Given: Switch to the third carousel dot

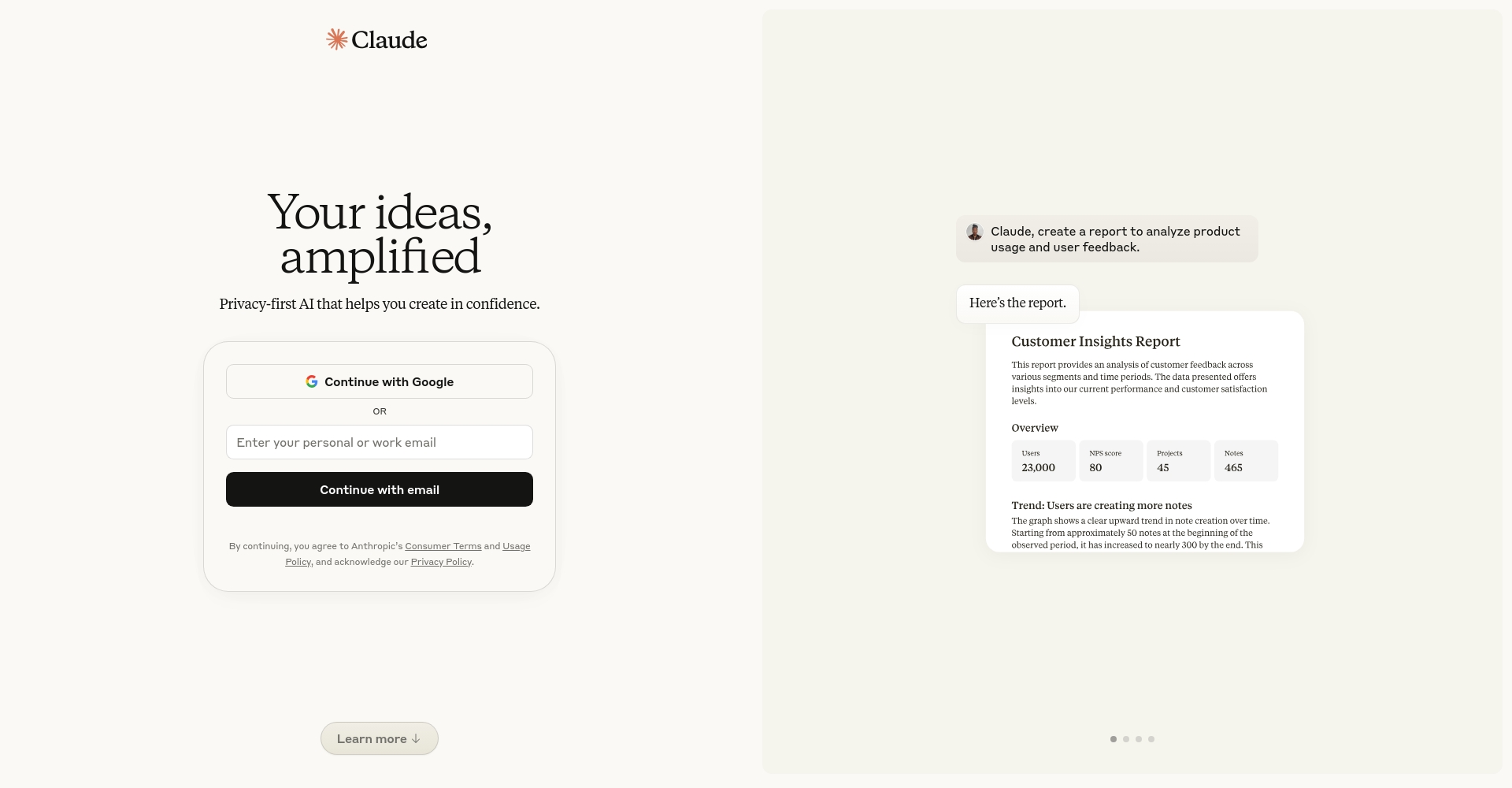Looking at the screenshot, I should pos(1139,739).
